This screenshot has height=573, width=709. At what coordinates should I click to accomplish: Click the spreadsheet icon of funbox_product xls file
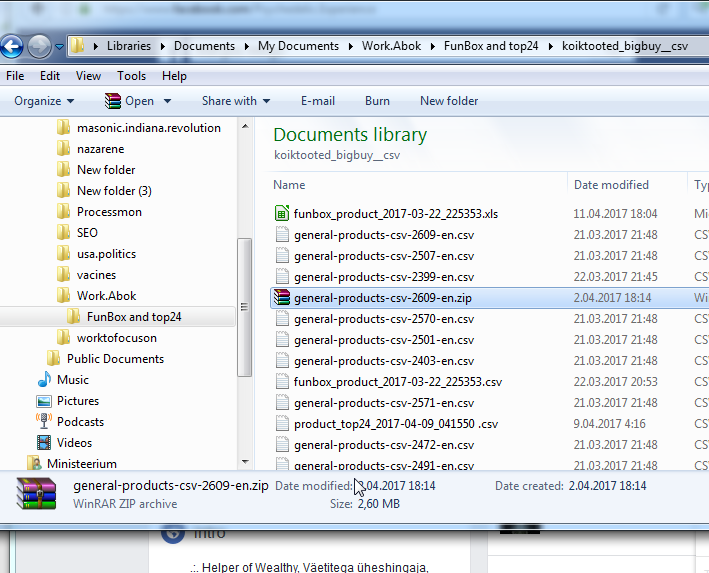point(282,213)
